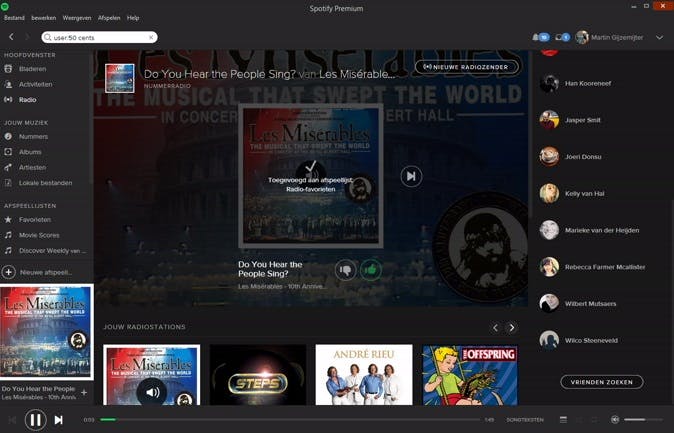674x433 pixels.
Task: Click the green thumbs up button
Action: click(x=371, y=270)
